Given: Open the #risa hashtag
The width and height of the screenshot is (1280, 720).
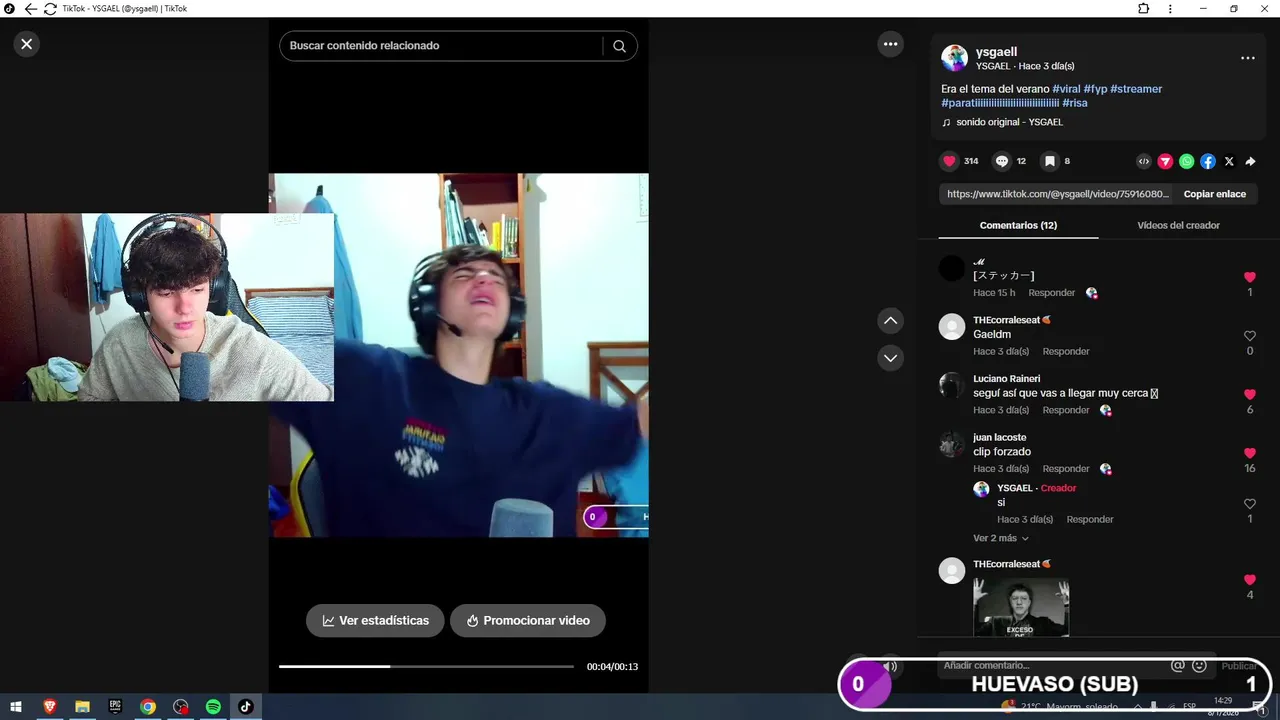Looking at the screenshot, I should click(1075, 103).
